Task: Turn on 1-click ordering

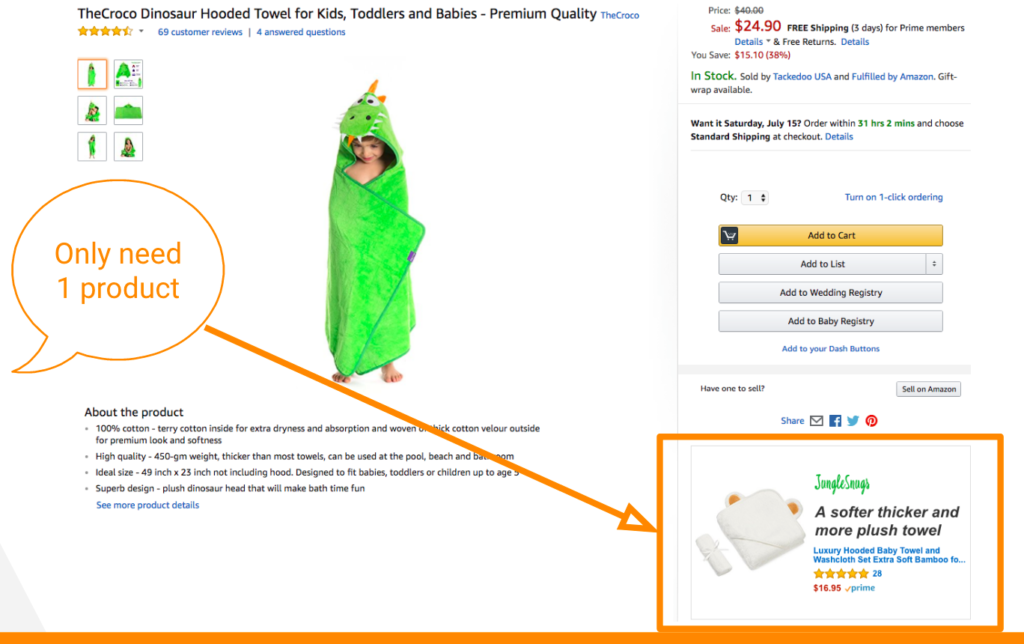Action: pyautogui.click(x=893, y=197)
